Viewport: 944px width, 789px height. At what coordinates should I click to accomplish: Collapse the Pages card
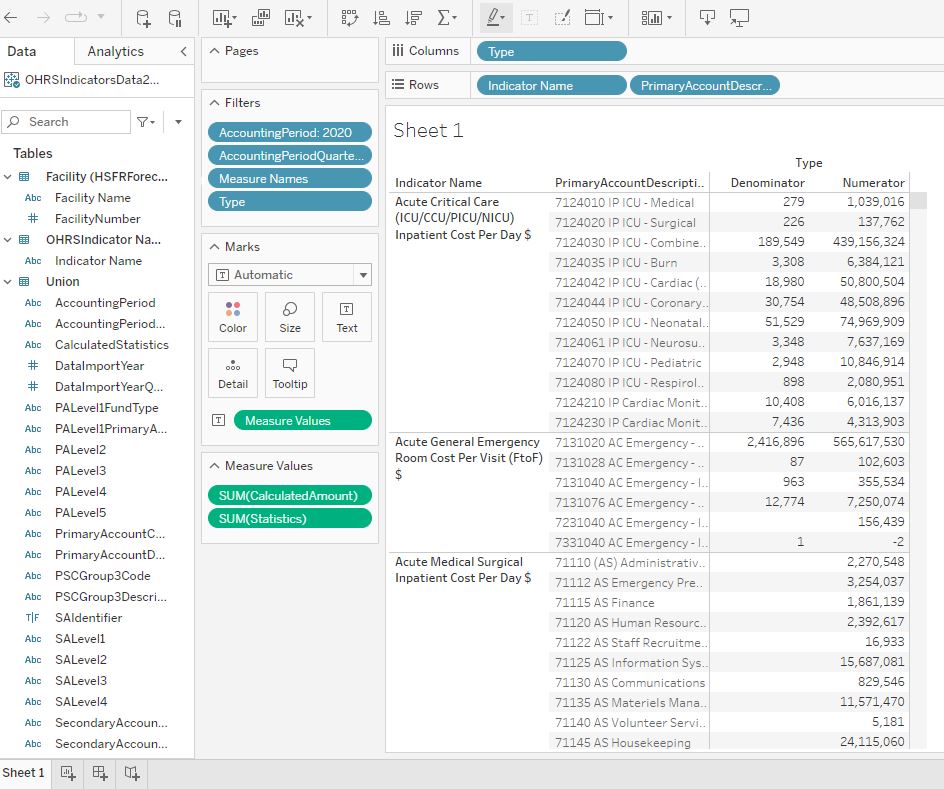pos(214,51)
